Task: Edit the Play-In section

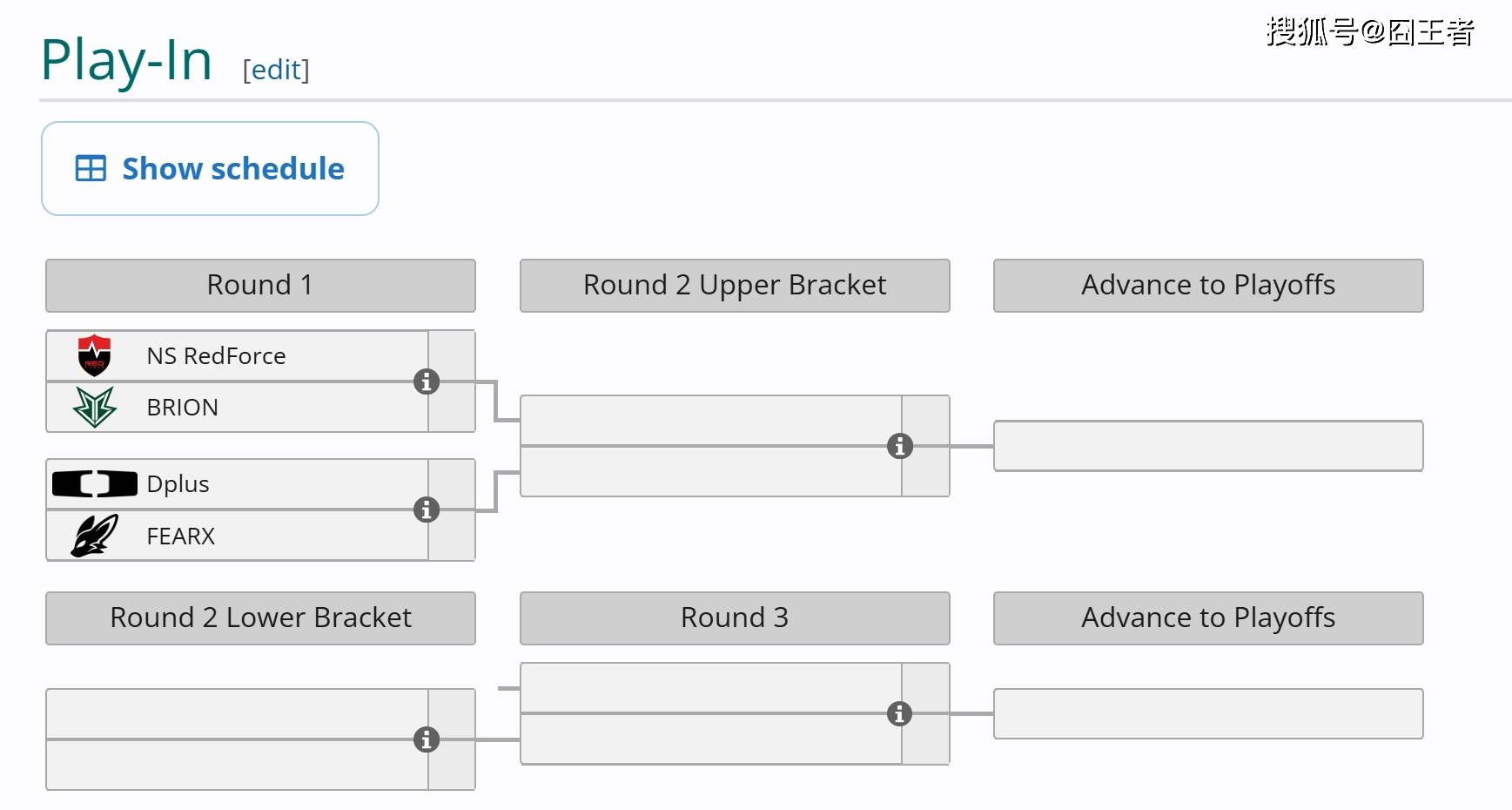Action: [276, 70]
